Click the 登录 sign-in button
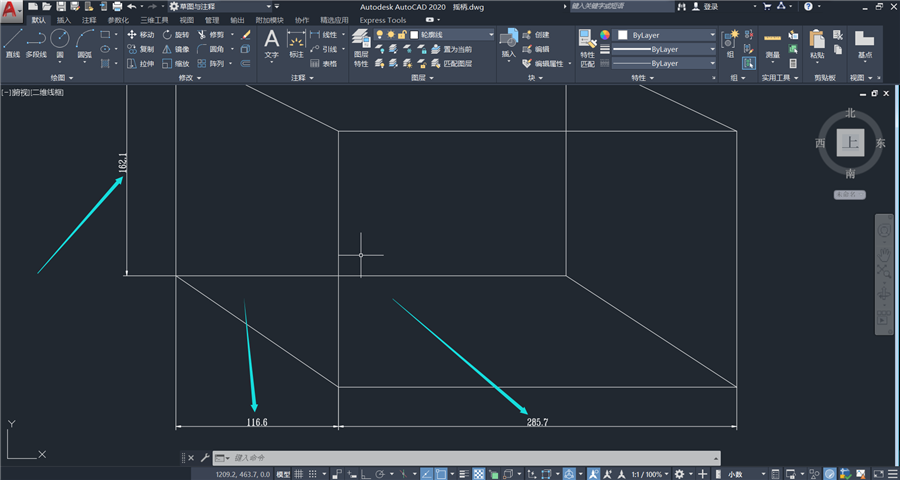Viewport: 900px width, 480px height. pos(705,6)
